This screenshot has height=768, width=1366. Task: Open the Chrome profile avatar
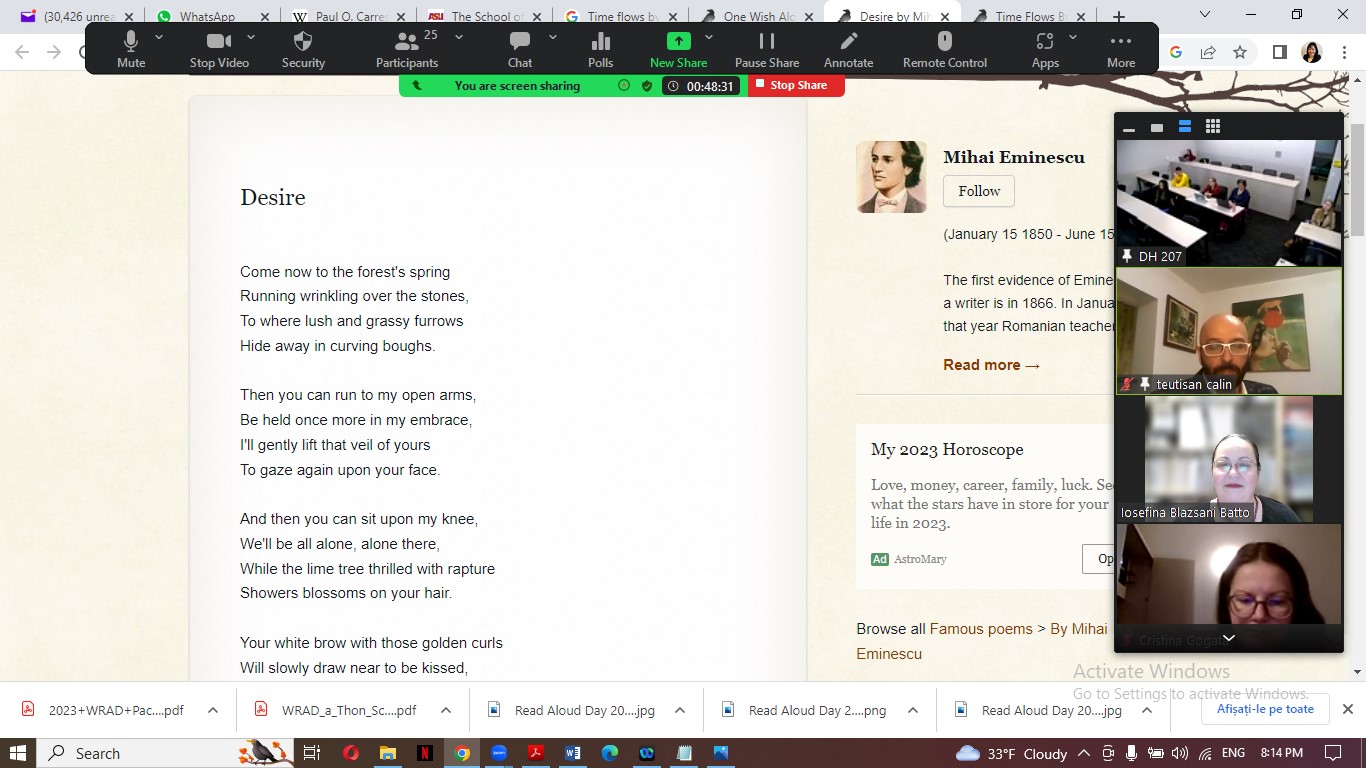[x=1312, y=52]
